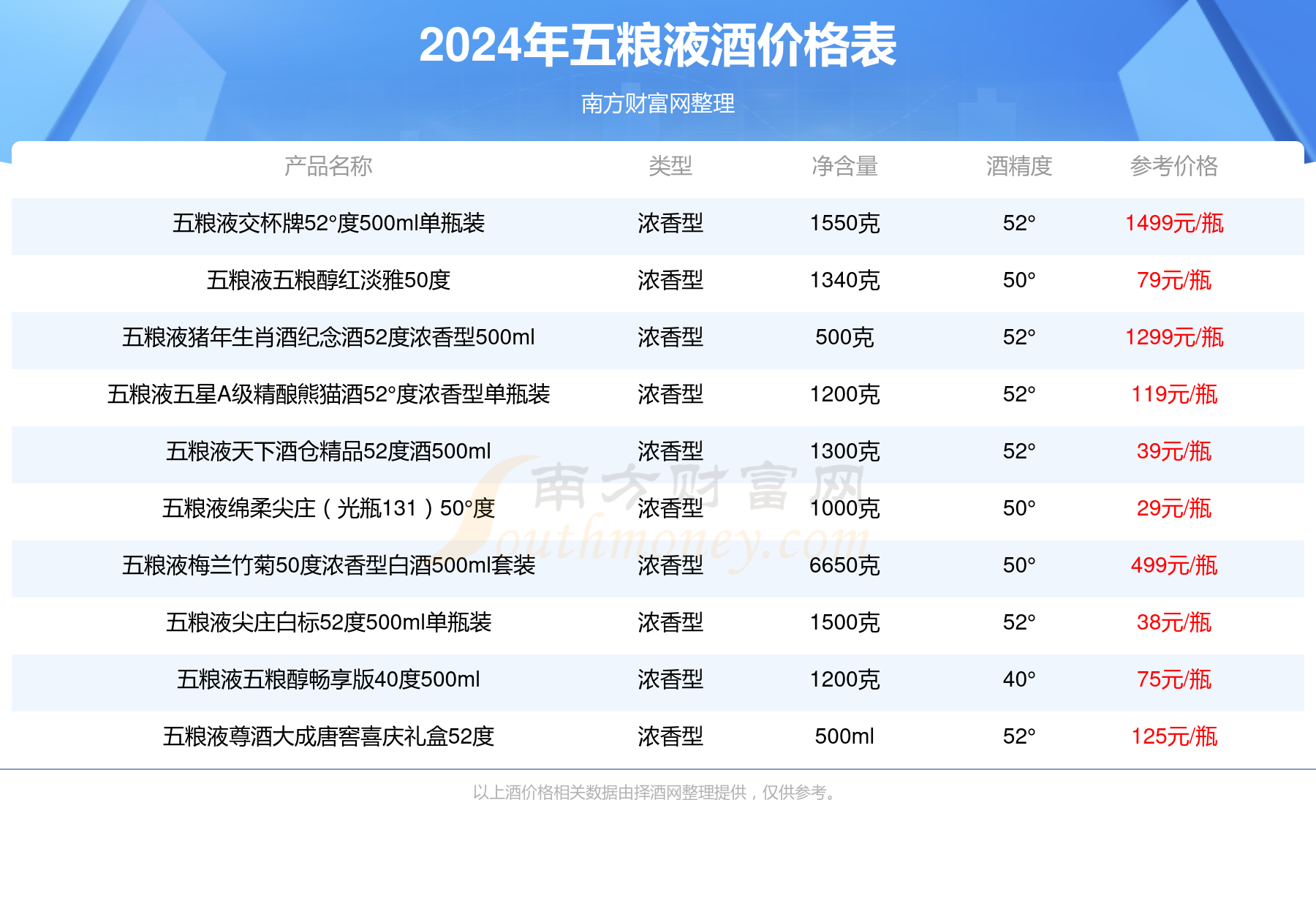This screenshot has width=1316, height=914.
Task: Click 浓香型 in the 交杯牌 row
Action: [x=670, y=223]
